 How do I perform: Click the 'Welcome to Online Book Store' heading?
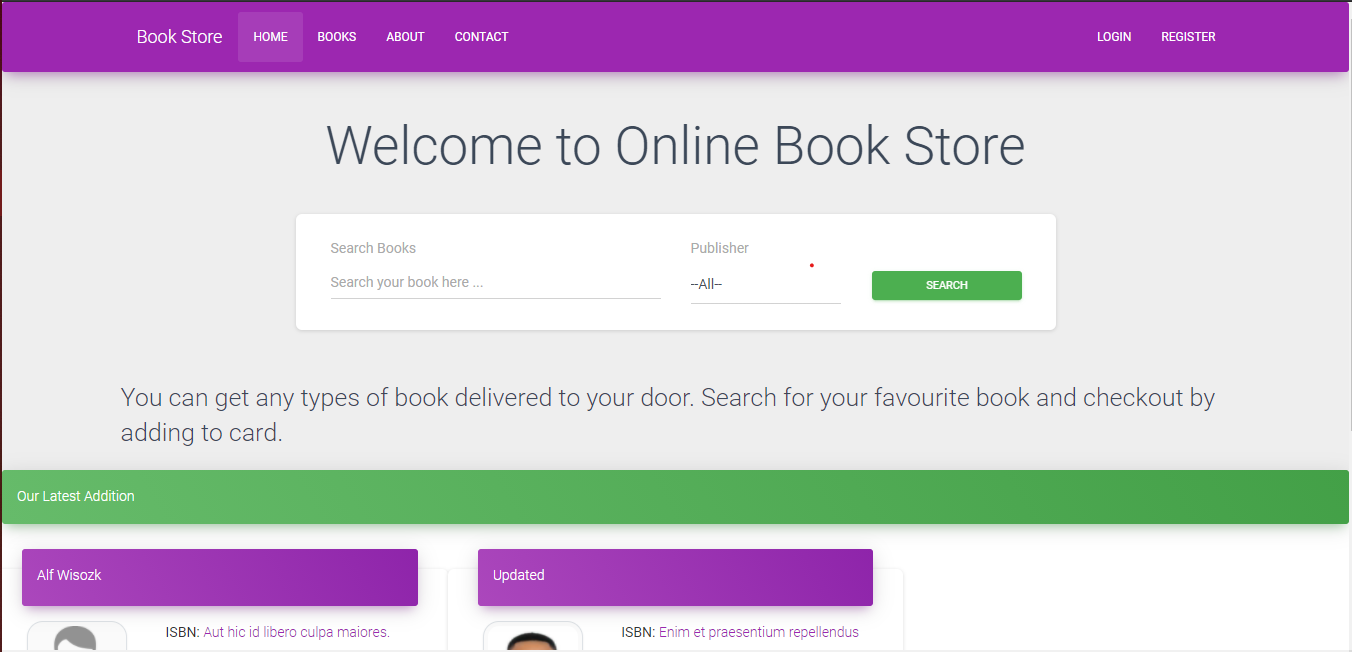[675, 146]
